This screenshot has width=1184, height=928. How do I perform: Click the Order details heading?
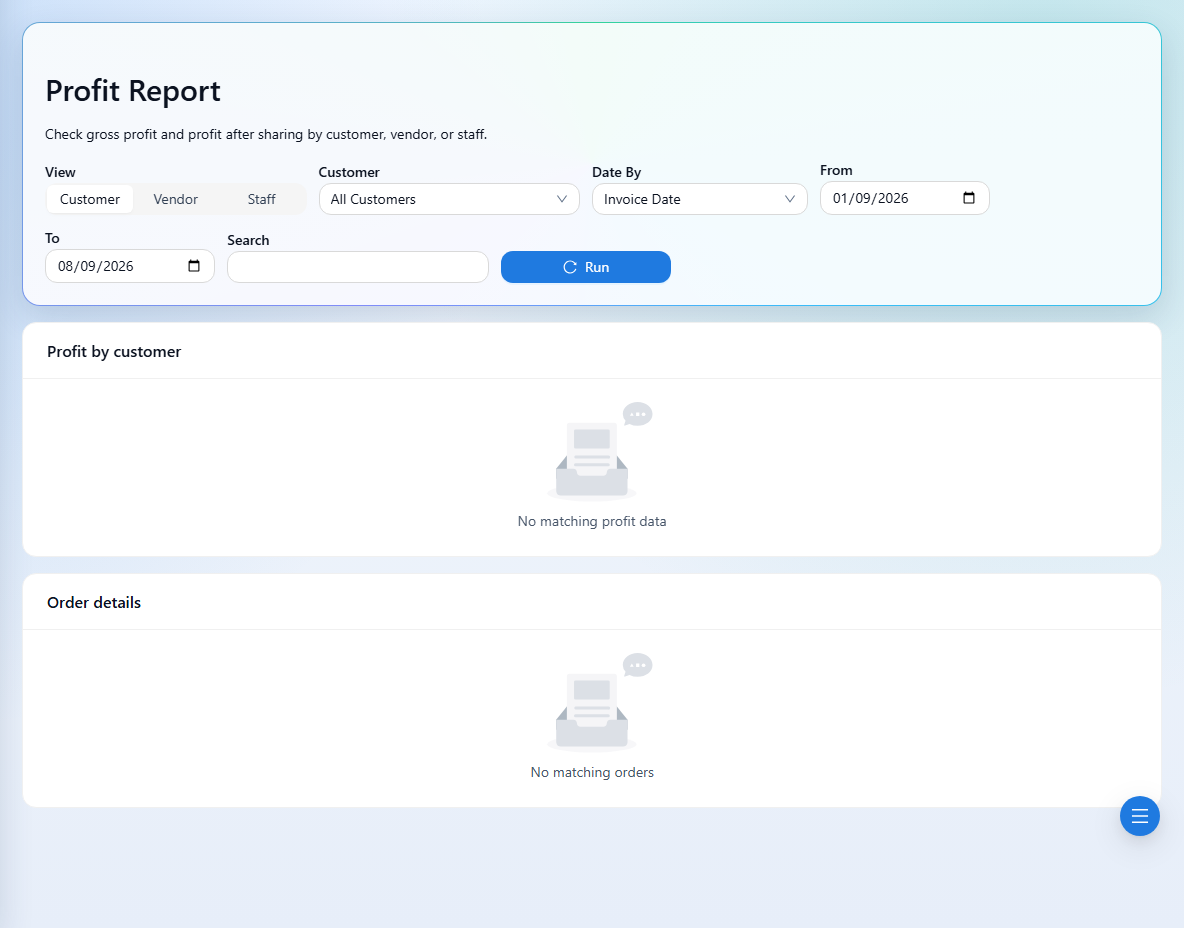coord(94,603)
